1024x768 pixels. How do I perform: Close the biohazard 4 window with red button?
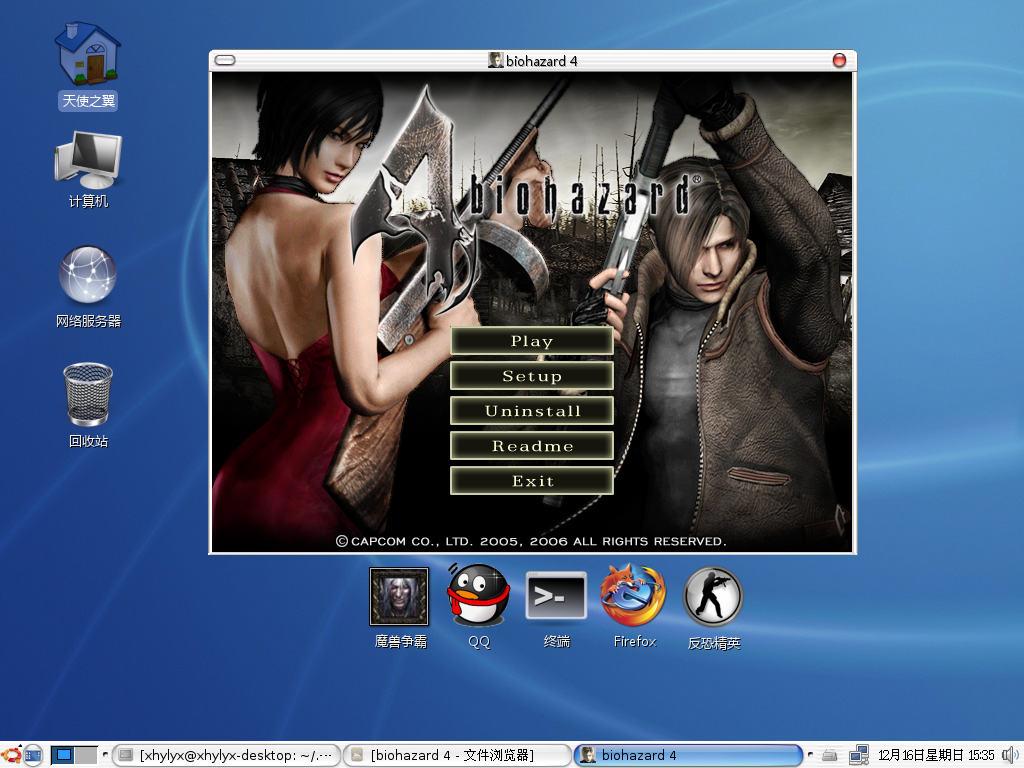pyautogui.click(x=840, y=61)
